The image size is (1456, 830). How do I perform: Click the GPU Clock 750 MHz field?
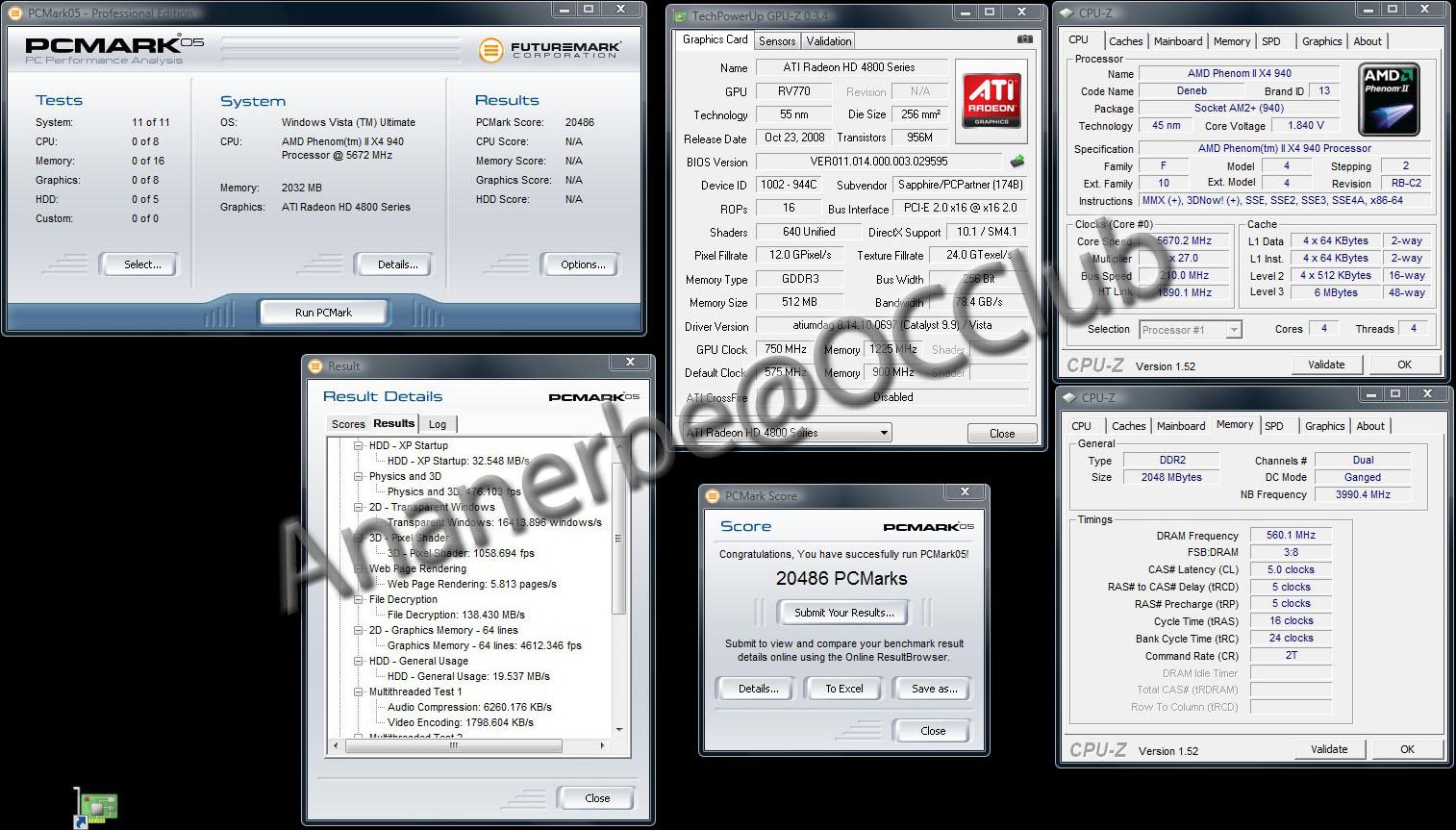(786, 349)
